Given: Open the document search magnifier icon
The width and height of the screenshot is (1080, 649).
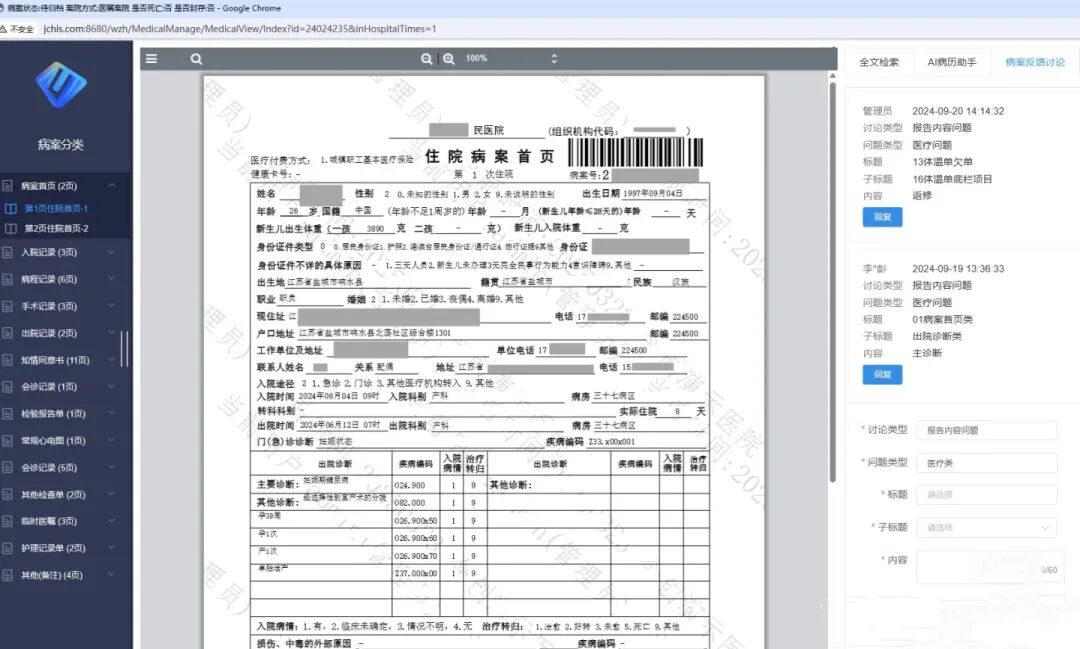Looking at the screenshot, I should tap(196, 59).
